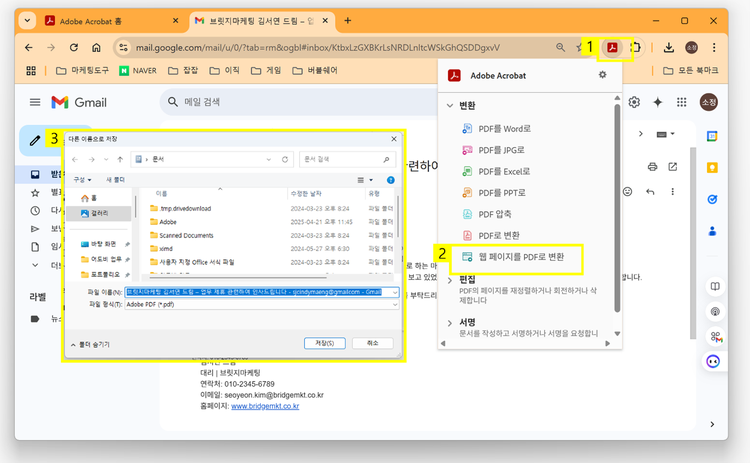Click 저장(S) button in save dialog
The width and height of the screenshot is (750, 463).
(324, 343)
